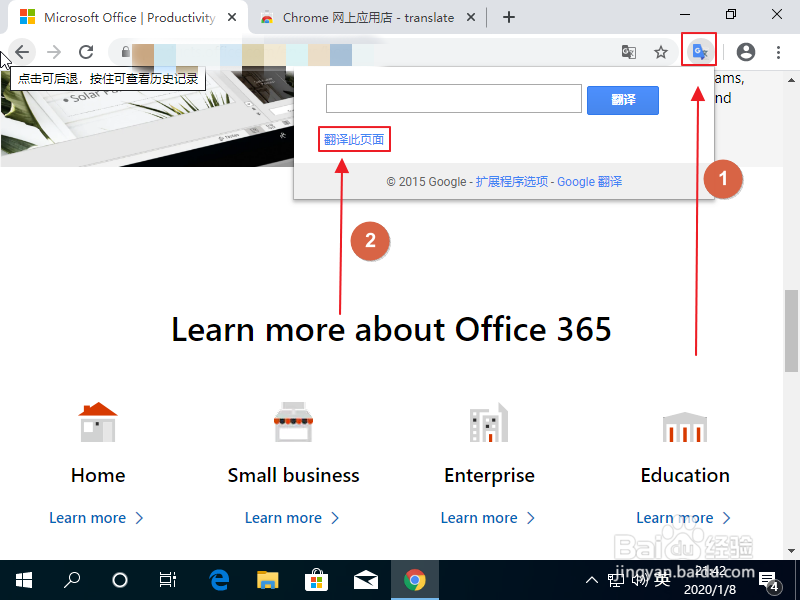This screenshot has width=800, height=600.
Task: Click the browser back arrow
Action: tap(22, 52)
